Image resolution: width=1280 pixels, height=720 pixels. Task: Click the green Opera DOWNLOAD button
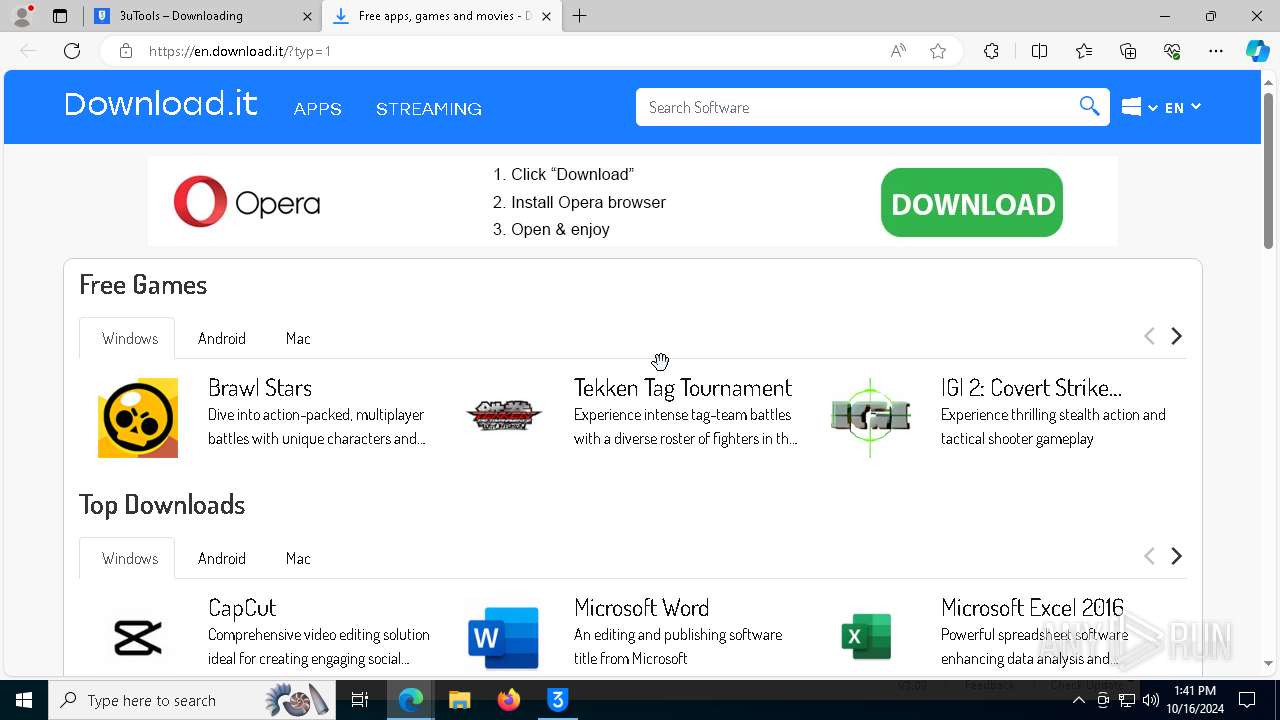tap(972, 203)
